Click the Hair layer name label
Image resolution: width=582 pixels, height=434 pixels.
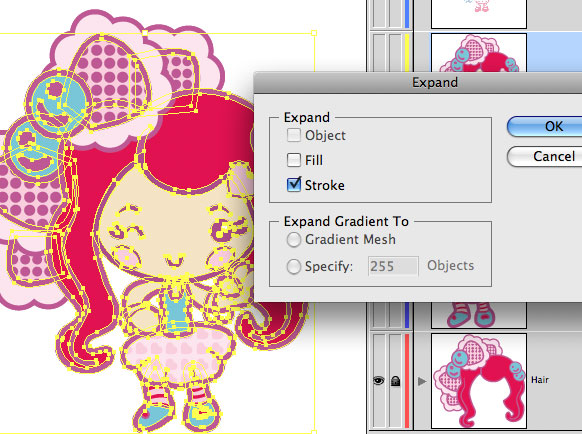(540, 380)
